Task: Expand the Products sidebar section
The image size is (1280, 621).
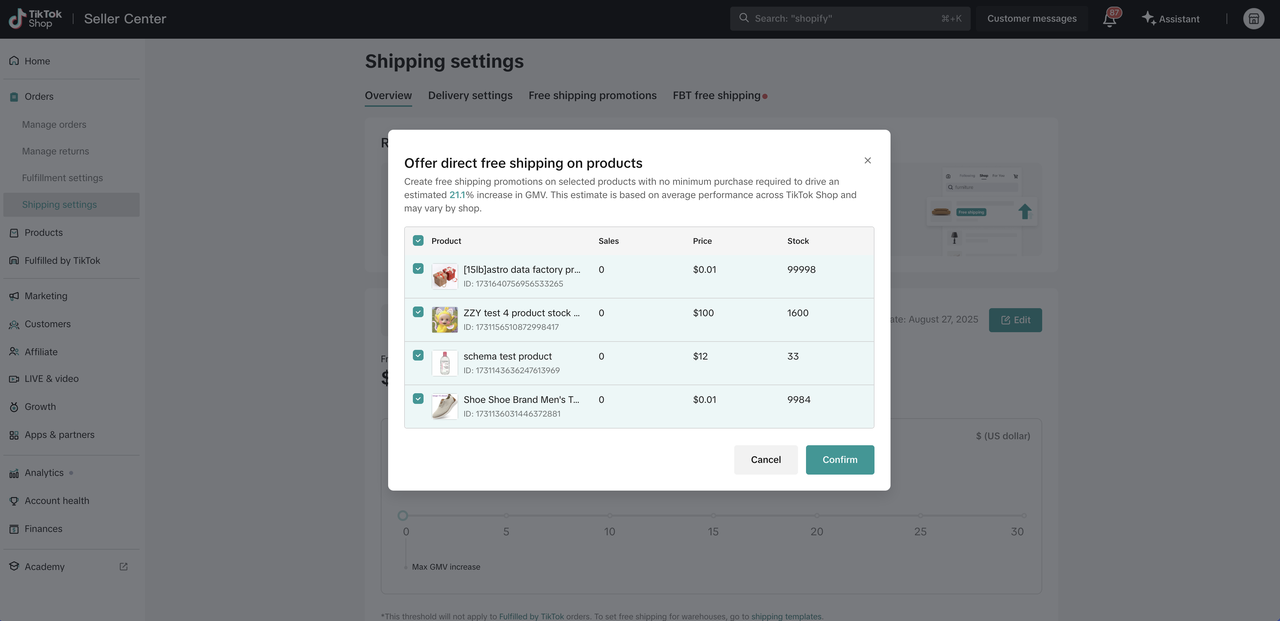Action: point(44,233)
